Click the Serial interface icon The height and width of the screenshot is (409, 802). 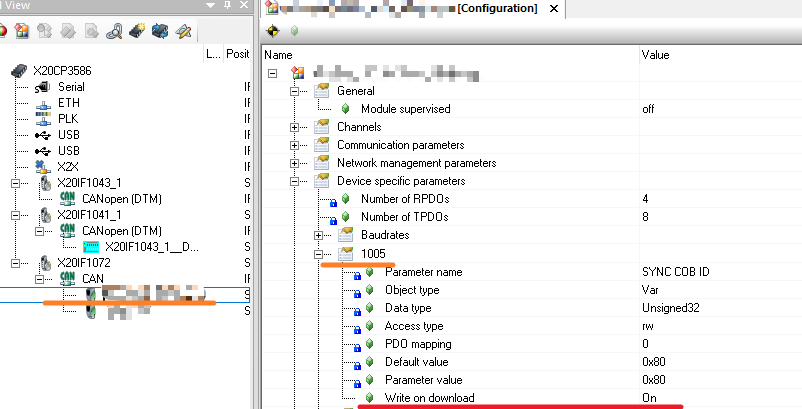[x=42, y=87]
